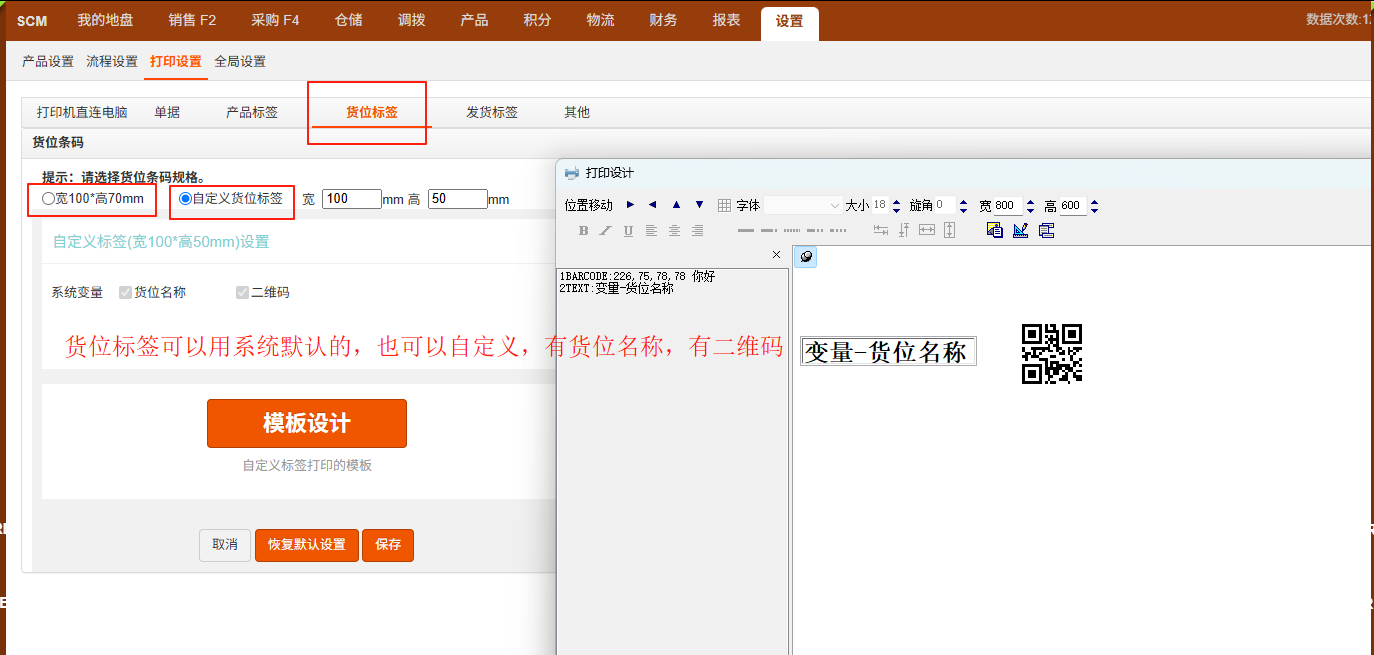Click the 恢复默认设置 button

tap(307, 545)
